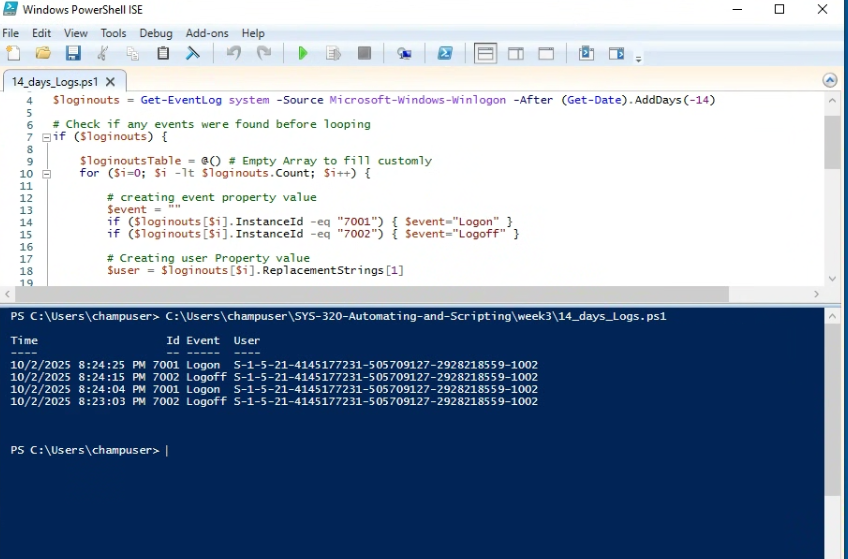The height and width of the screenshot is (559, 848).
Task: Save the script with the floppy icon
Action: coord(73,53)
